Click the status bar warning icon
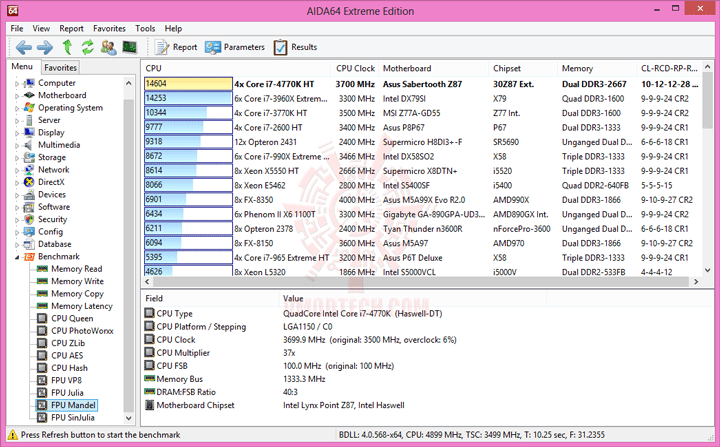This screenshot has height=447, width=720. pos(13,435)
